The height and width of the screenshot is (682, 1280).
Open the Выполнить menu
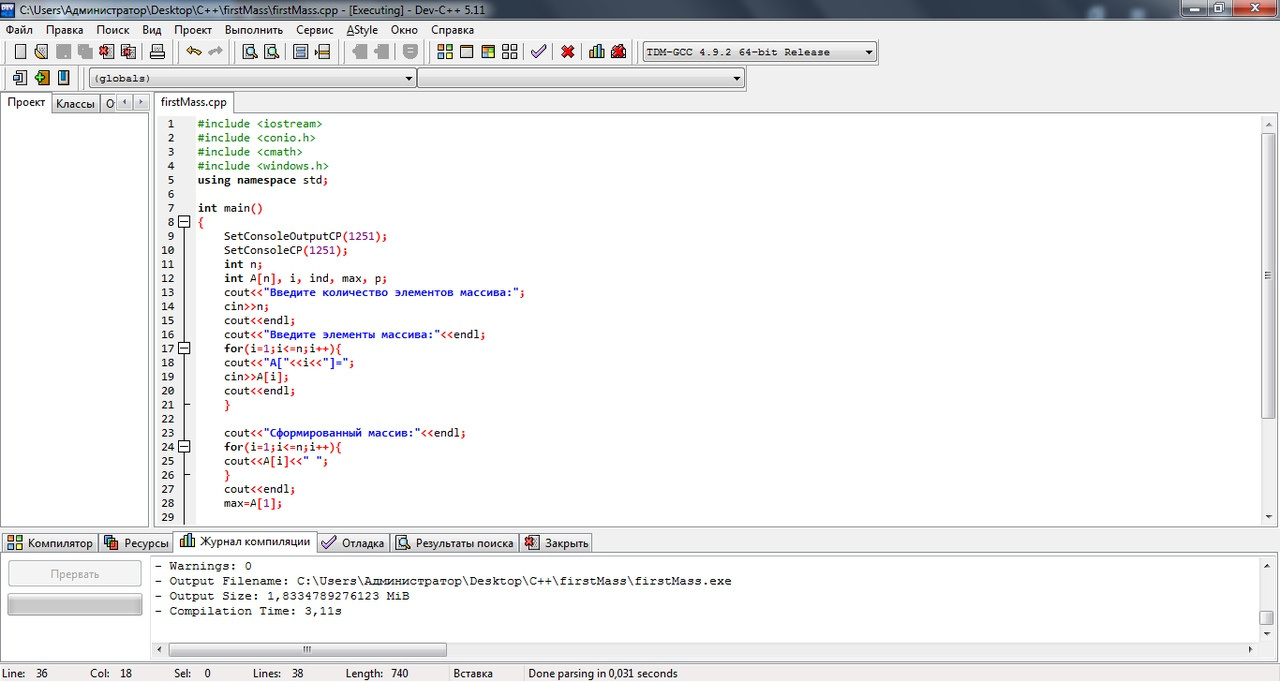click(254, 30)
